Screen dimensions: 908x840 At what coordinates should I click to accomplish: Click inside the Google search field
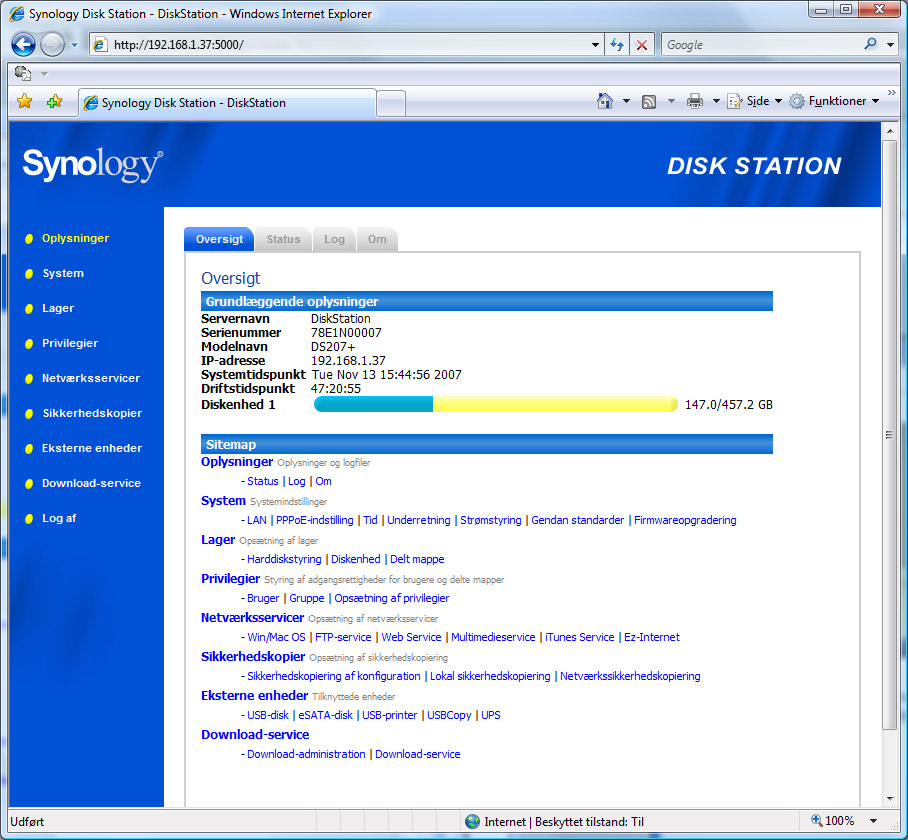pos(760,45)
